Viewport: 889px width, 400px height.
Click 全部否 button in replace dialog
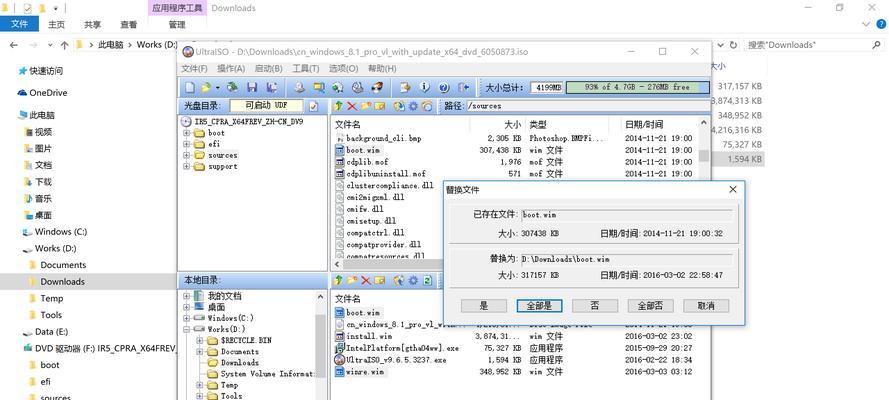[x=650, y=306]
